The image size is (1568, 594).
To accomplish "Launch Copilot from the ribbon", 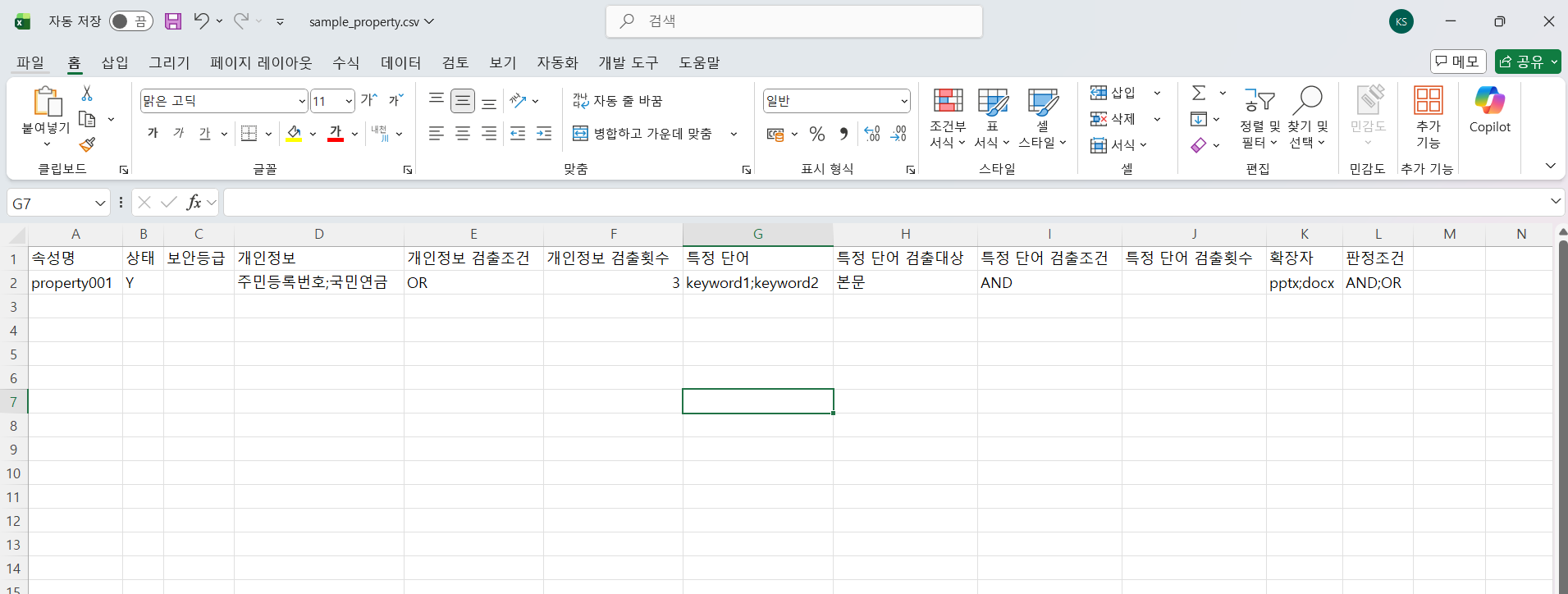I will [x=1489, y=110].
